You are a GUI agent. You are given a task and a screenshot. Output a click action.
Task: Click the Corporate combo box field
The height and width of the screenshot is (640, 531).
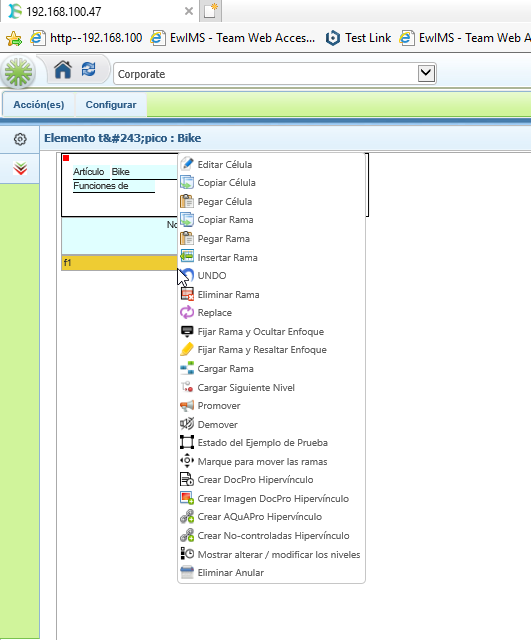tap(275, 74)
